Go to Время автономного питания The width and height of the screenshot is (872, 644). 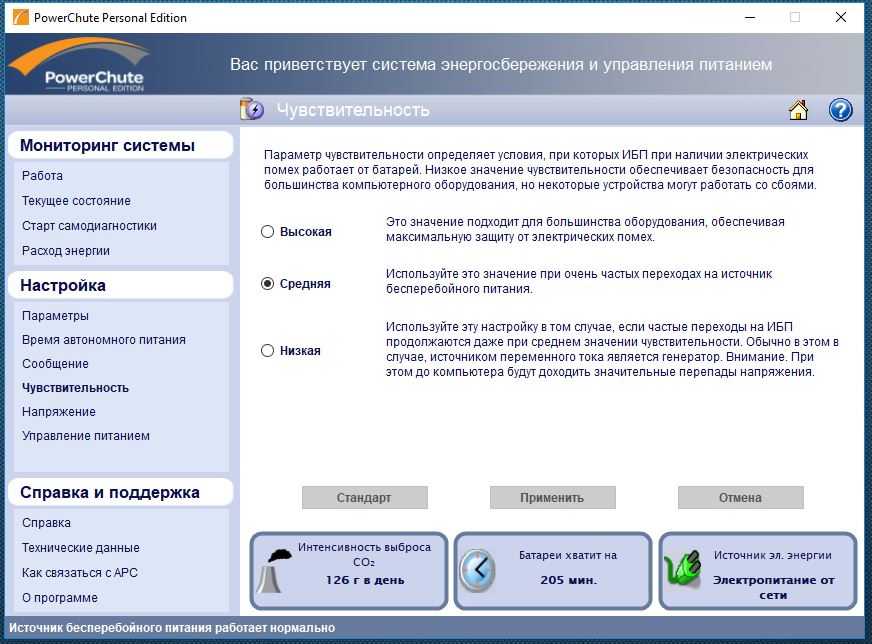(103, 340)
